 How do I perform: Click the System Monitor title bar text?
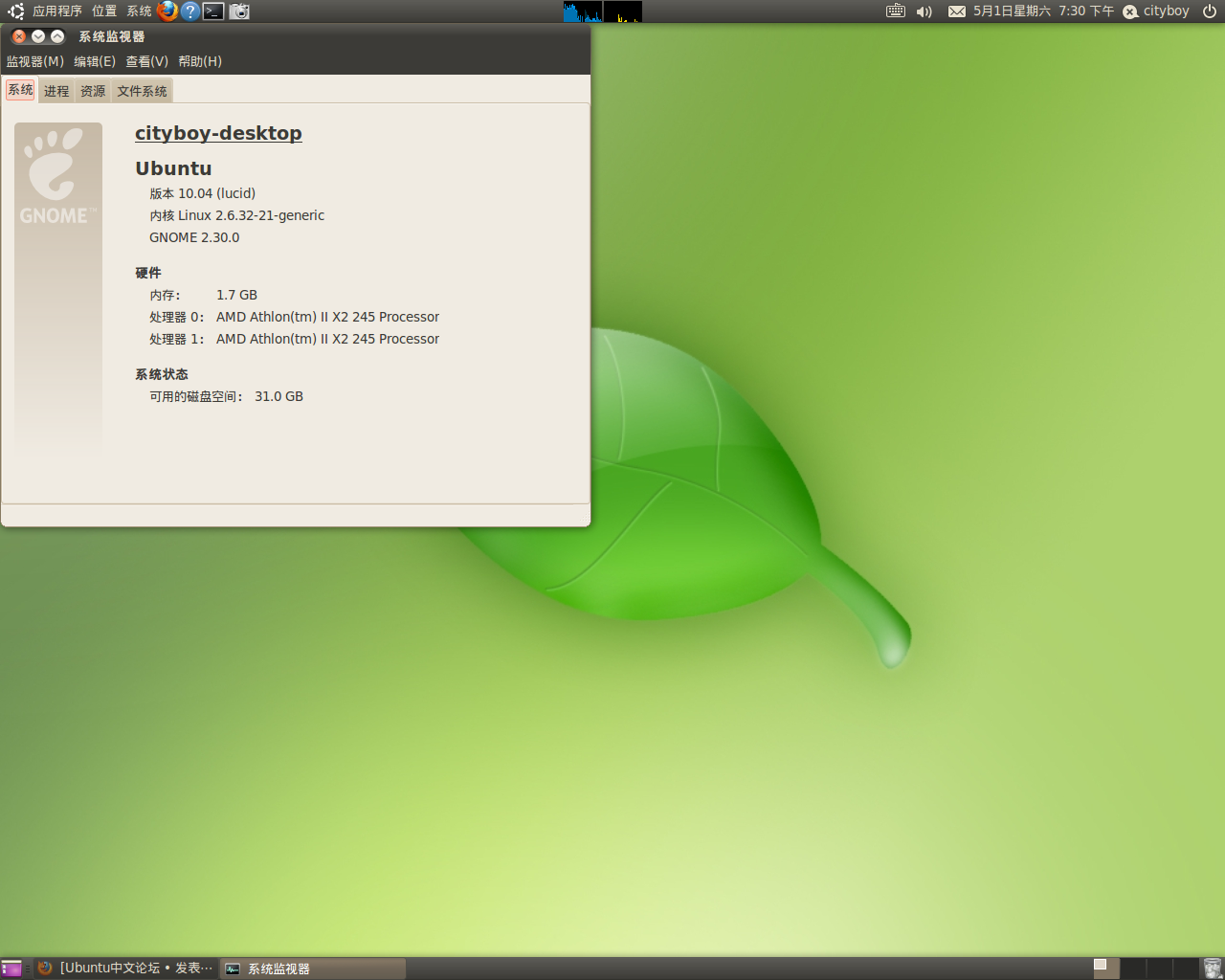[111, 36]
